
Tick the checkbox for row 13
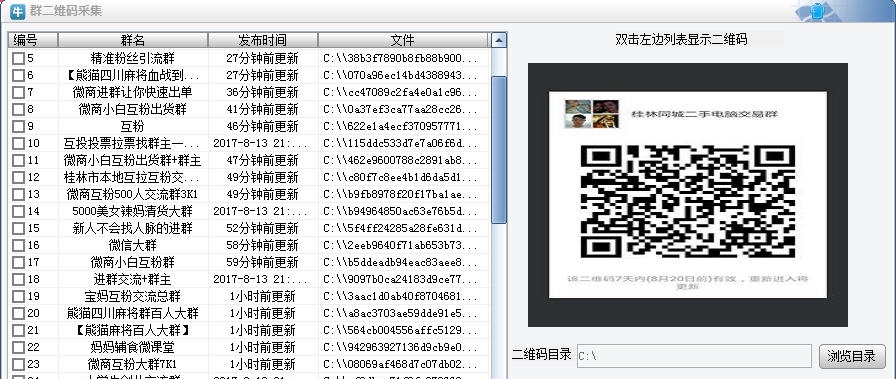[x=18, y=194]
